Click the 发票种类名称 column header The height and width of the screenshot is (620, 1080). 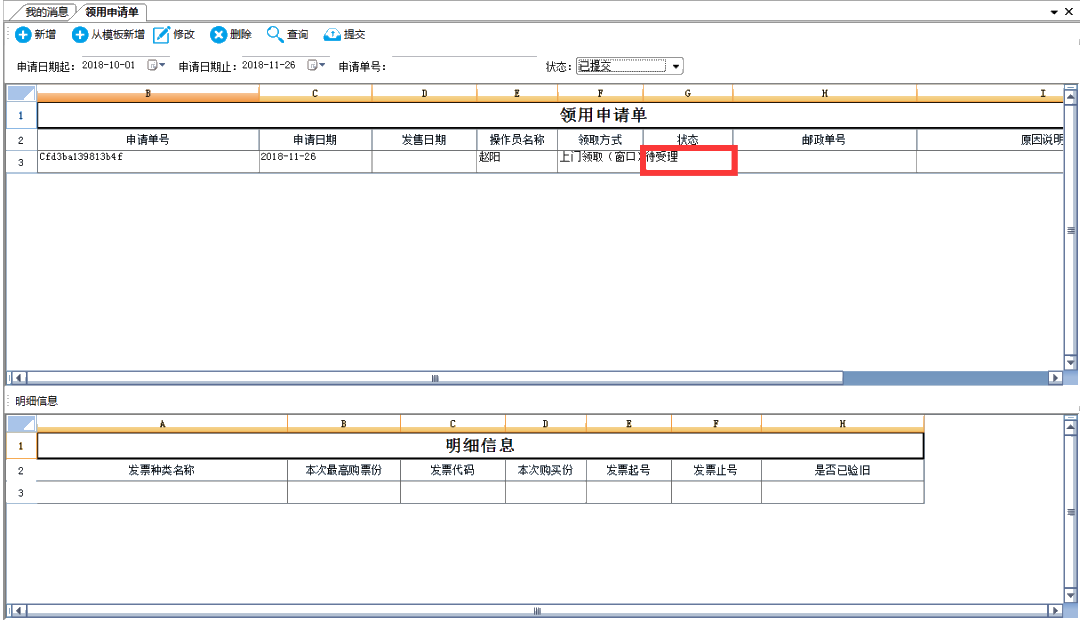[x=162, y=471]
